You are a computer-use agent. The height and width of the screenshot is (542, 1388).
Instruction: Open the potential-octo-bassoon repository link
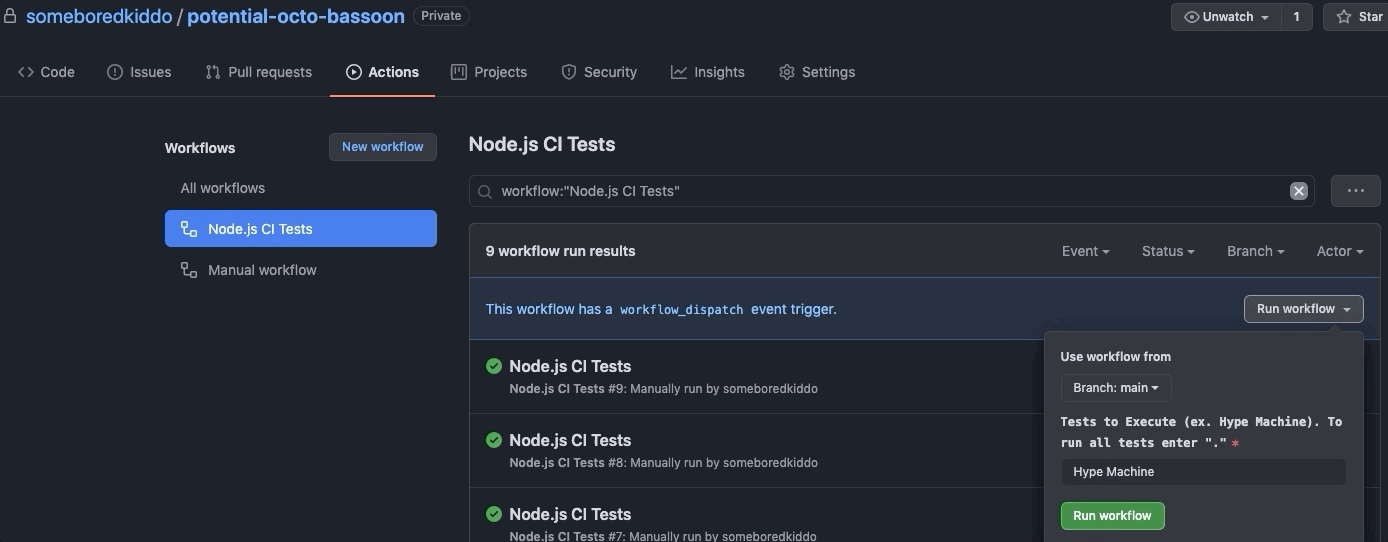(296, 16)
